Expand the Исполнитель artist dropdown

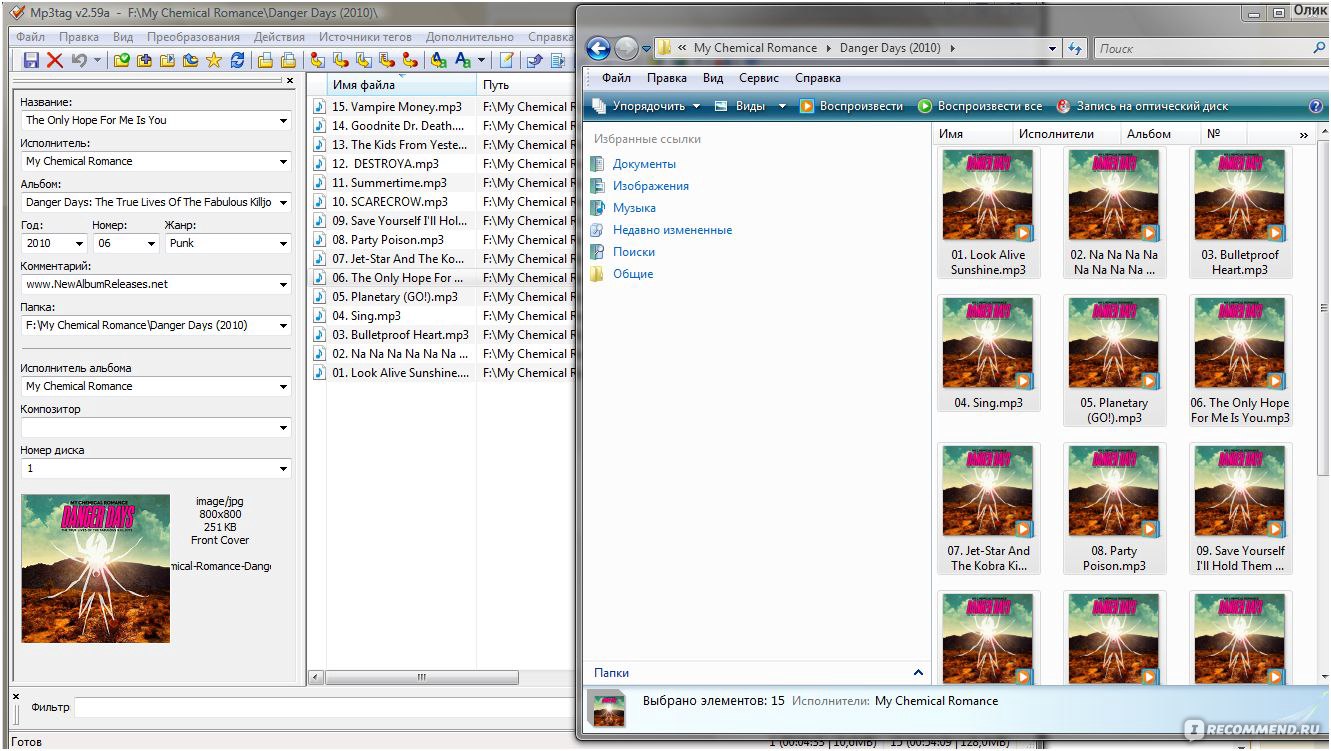(x=283, y=162)
